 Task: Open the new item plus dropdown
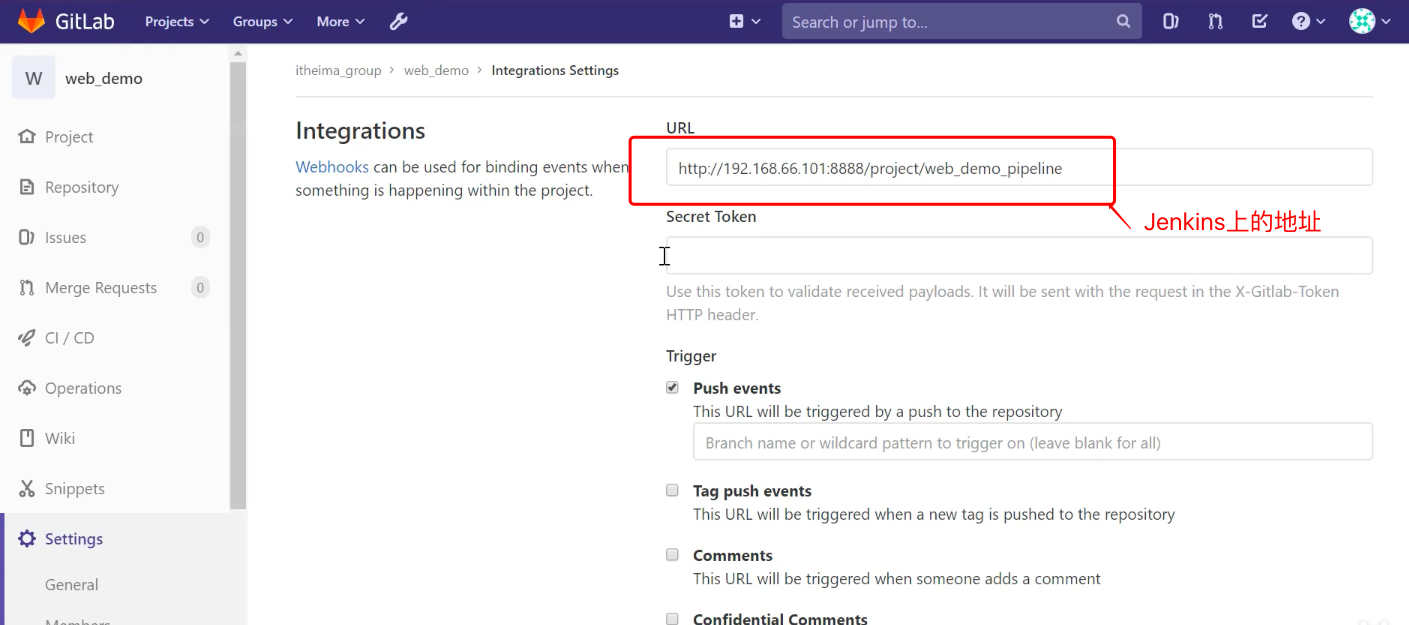tap(745, 21)
